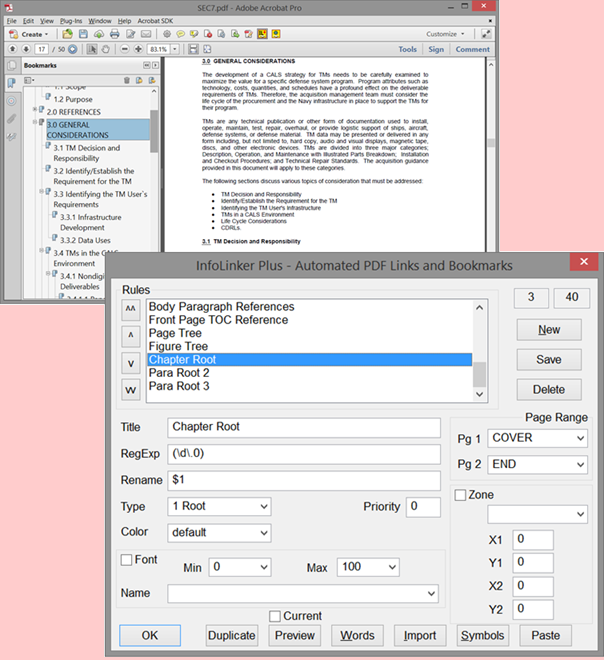Open the Page Thumbnails panel icon
The width and height of the screenshot is (604, 660).
[12, 66]
